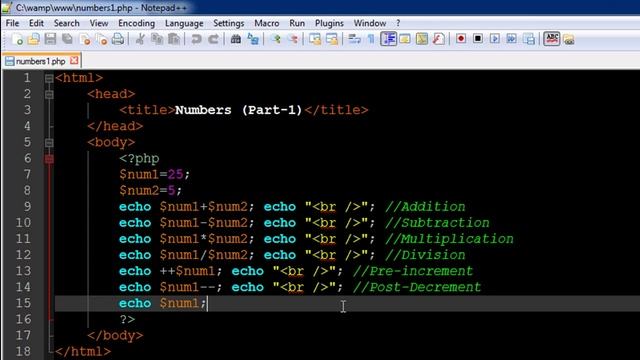
Task: Click the Close All toolbar icon
Action: pos(101,39)
